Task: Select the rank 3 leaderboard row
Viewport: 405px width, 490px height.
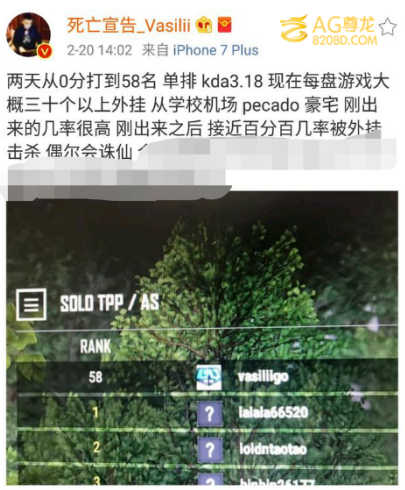Action: coord(207,477)
